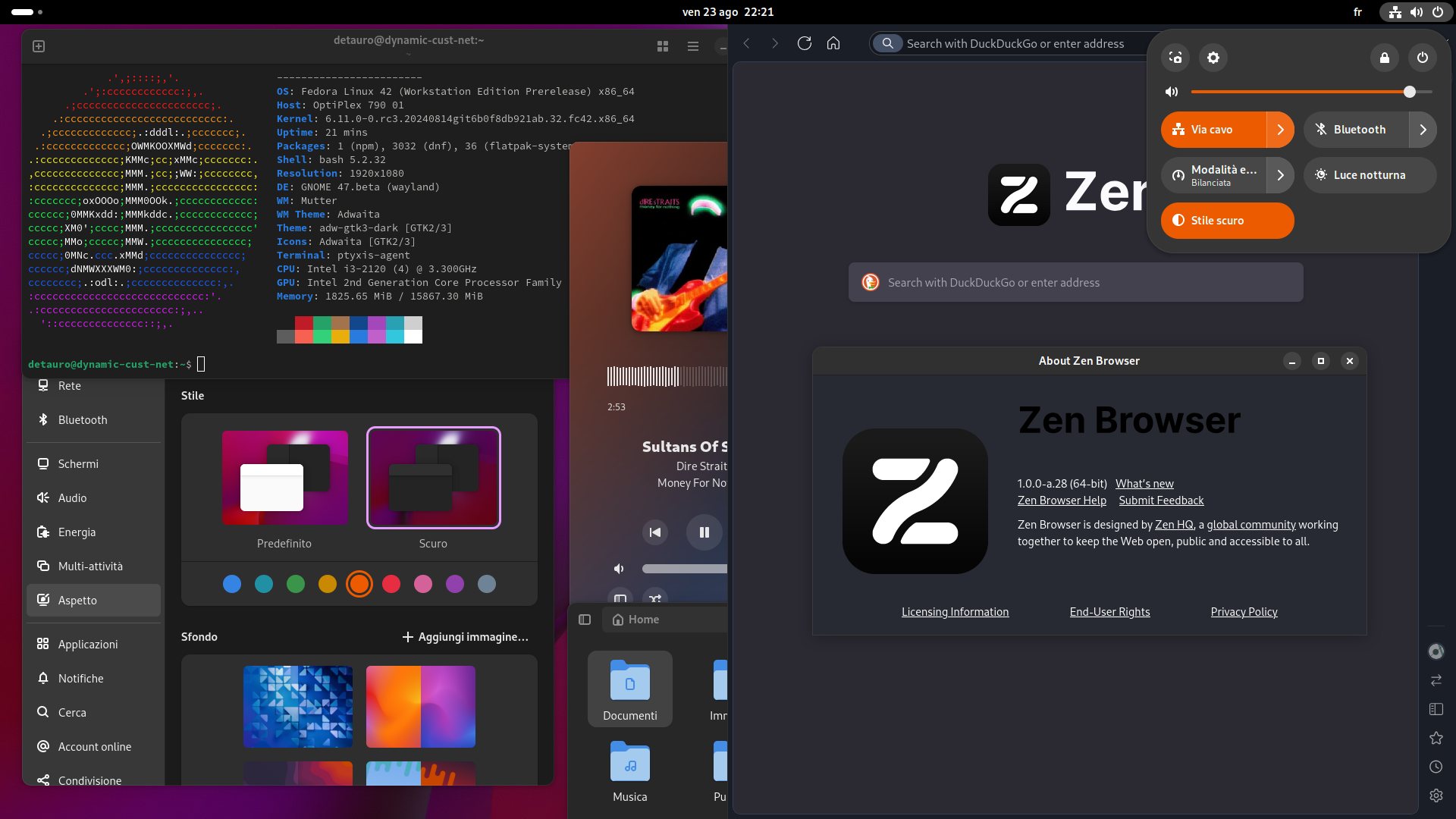Open a new tab in the terminal

(x=39, y=46)
